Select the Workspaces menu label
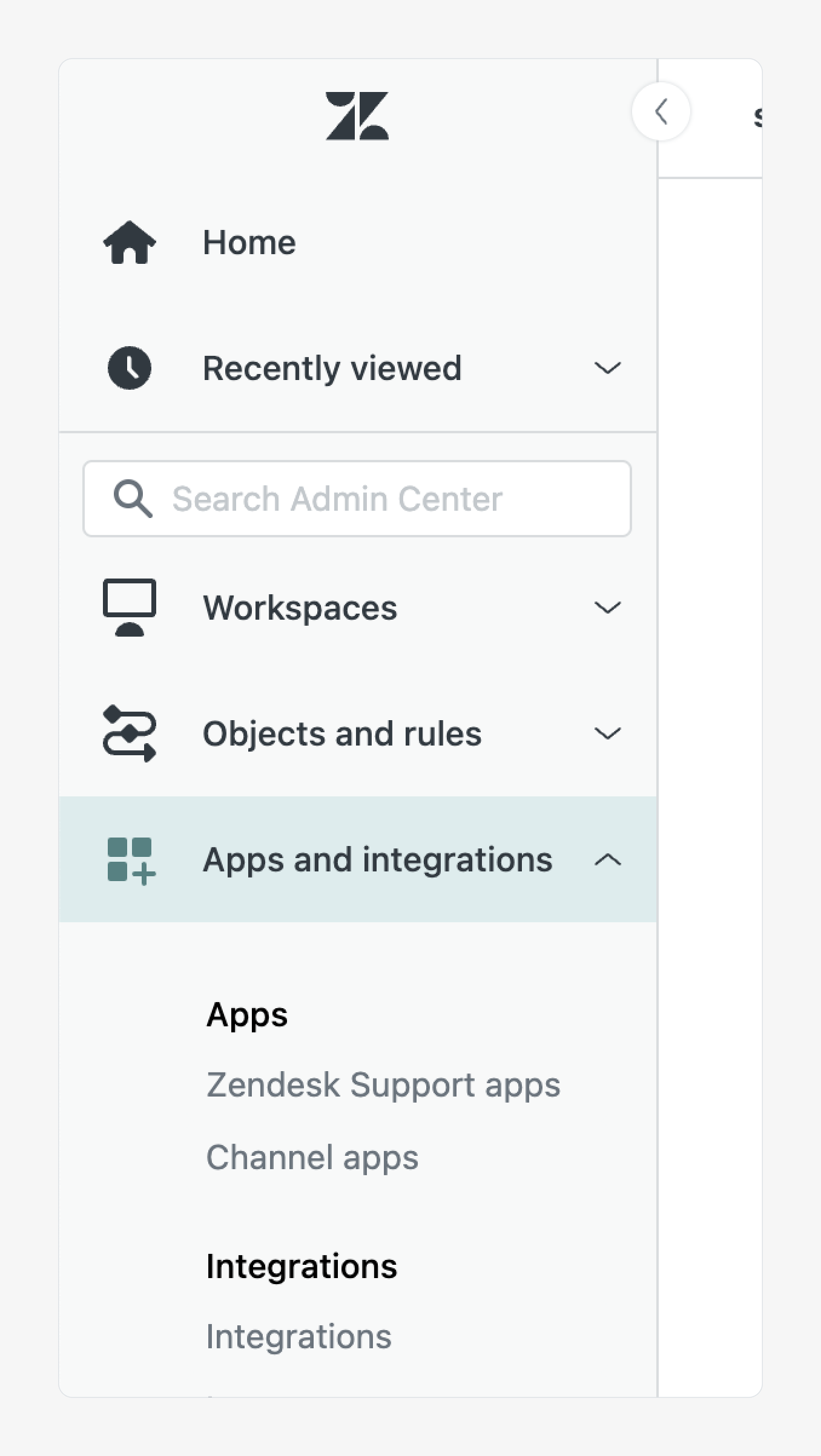Screen dimensions: 821x1456 click(300, 608)
